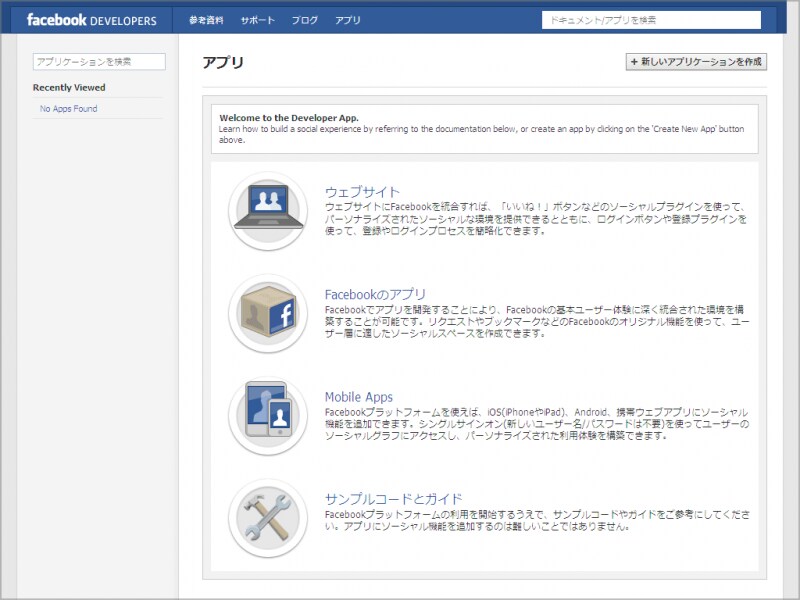Open ブログ from the top navigation bar
The image size is (800, 600).
tap(305, 20)
